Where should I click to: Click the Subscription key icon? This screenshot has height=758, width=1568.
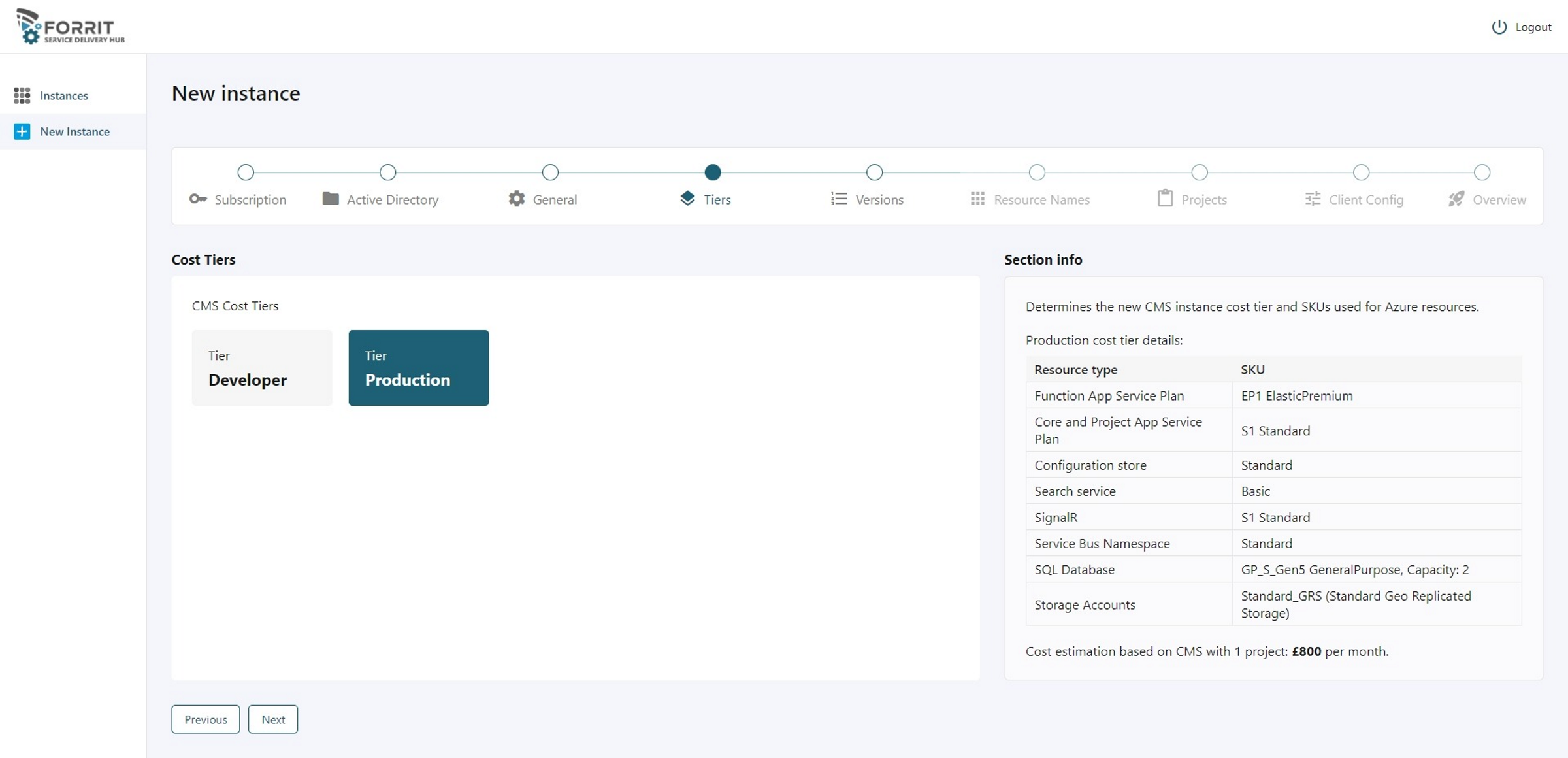coord(198,199)
